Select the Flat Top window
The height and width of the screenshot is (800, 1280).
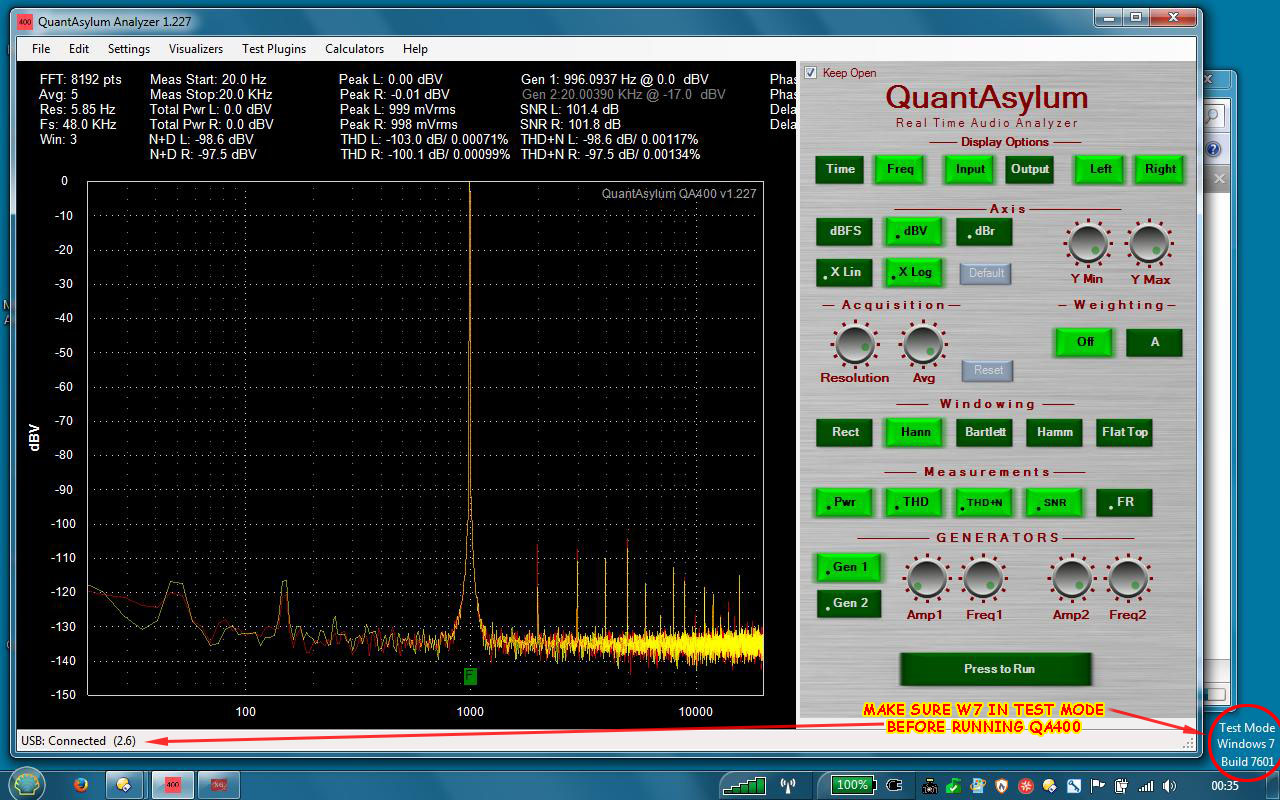1124,432
